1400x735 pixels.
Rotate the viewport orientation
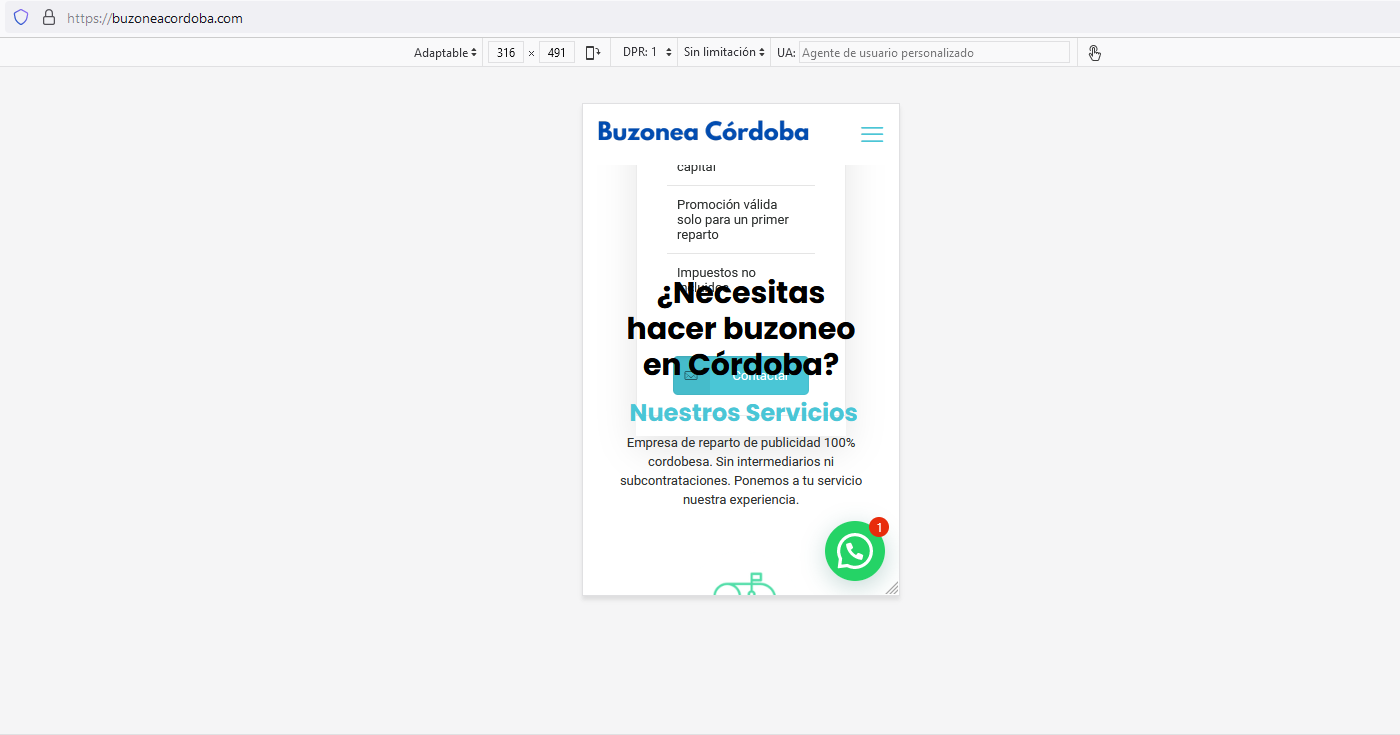point(593,53)
